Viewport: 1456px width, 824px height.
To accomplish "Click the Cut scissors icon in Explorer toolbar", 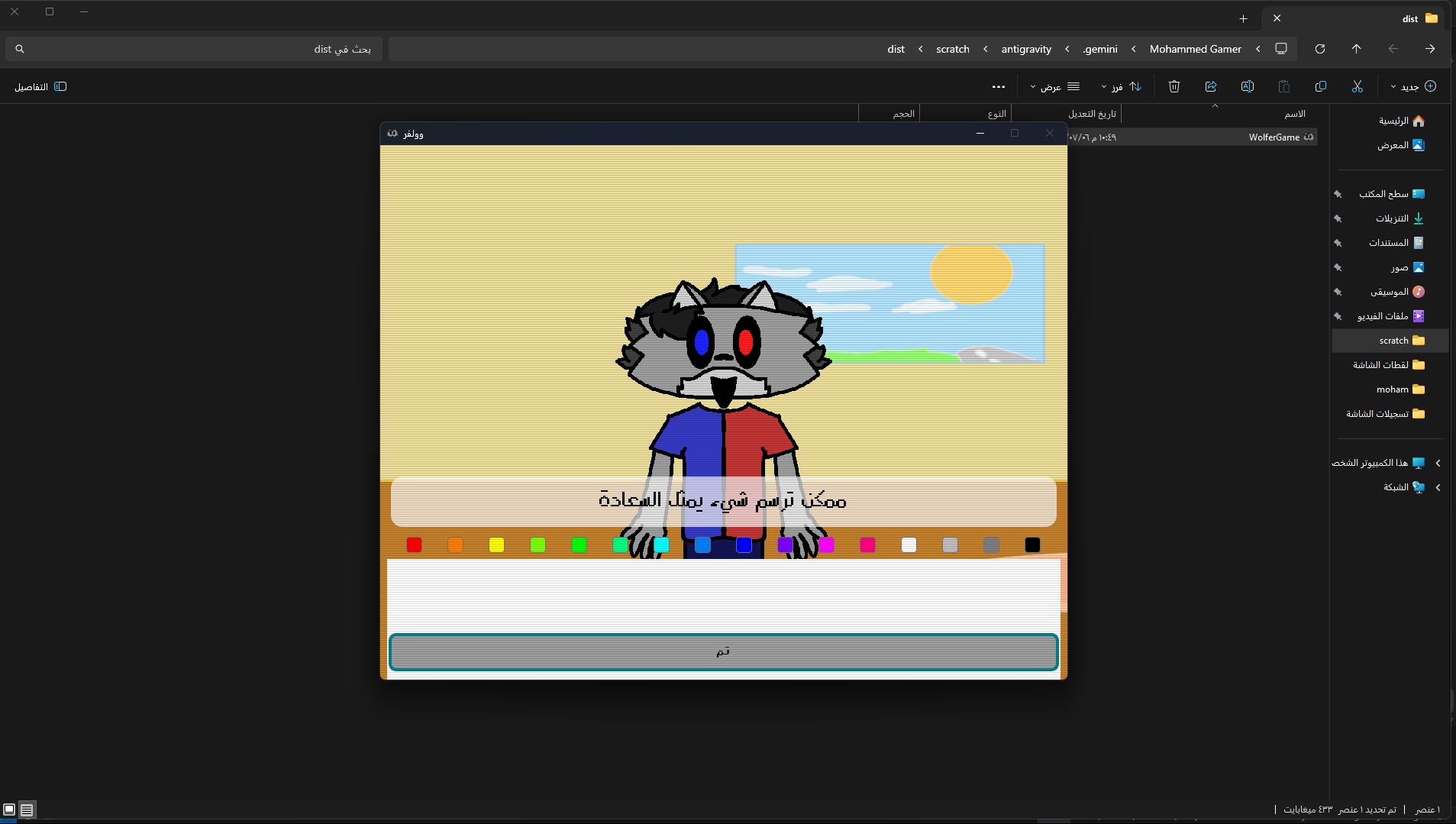I will tap(1357, 86).
